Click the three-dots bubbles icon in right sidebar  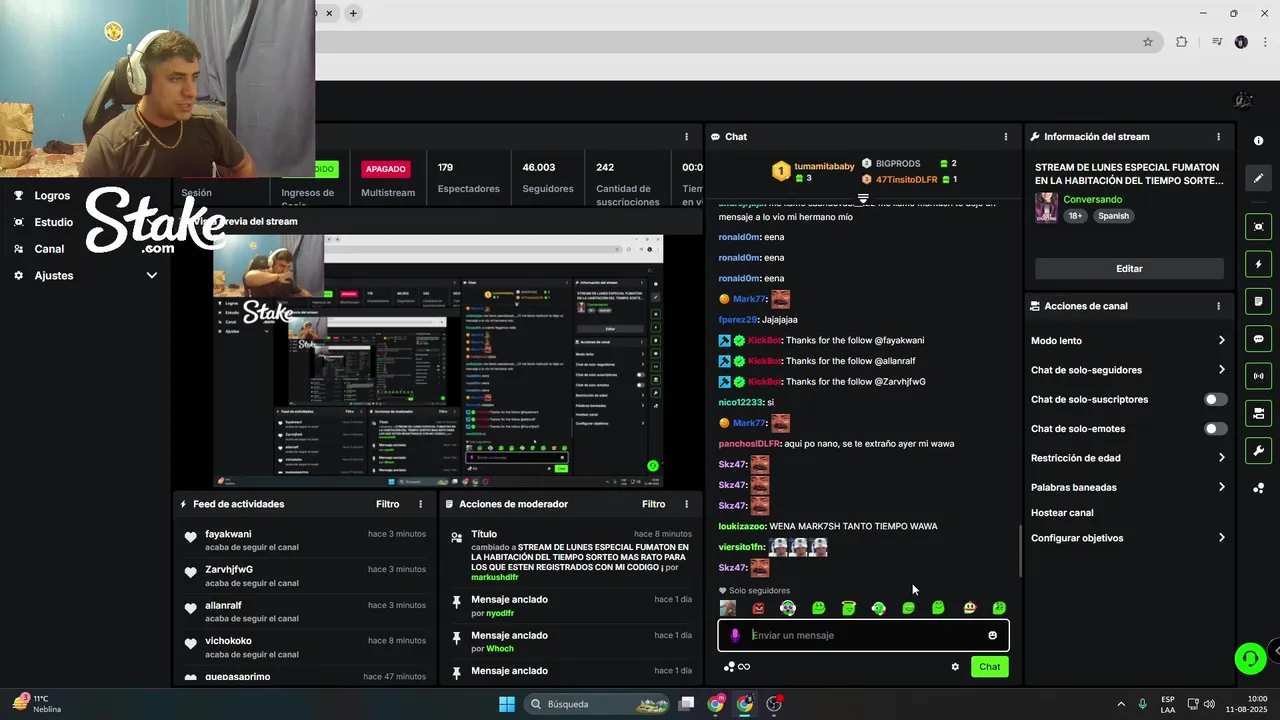(x=1258, y=488)
